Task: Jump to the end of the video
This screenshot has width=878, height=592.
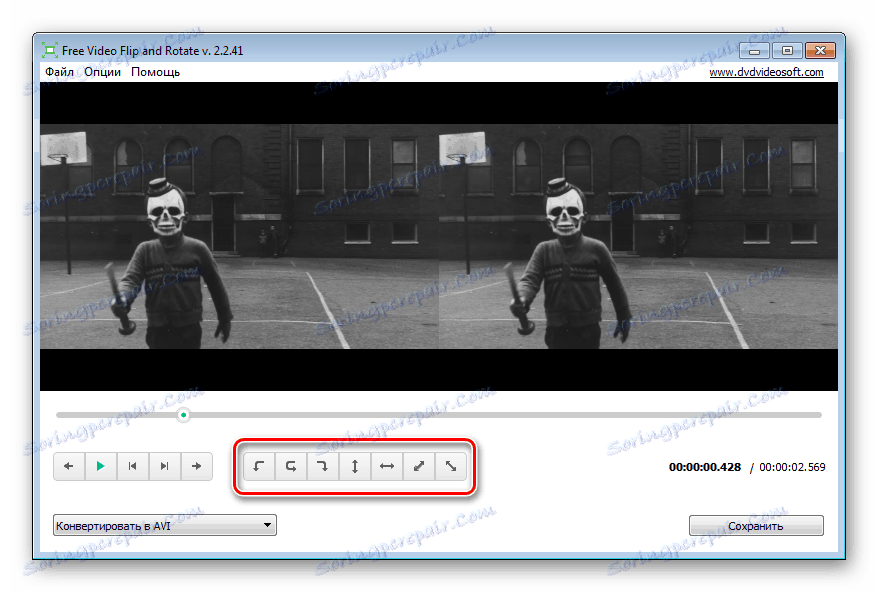Action: point(165,466)
